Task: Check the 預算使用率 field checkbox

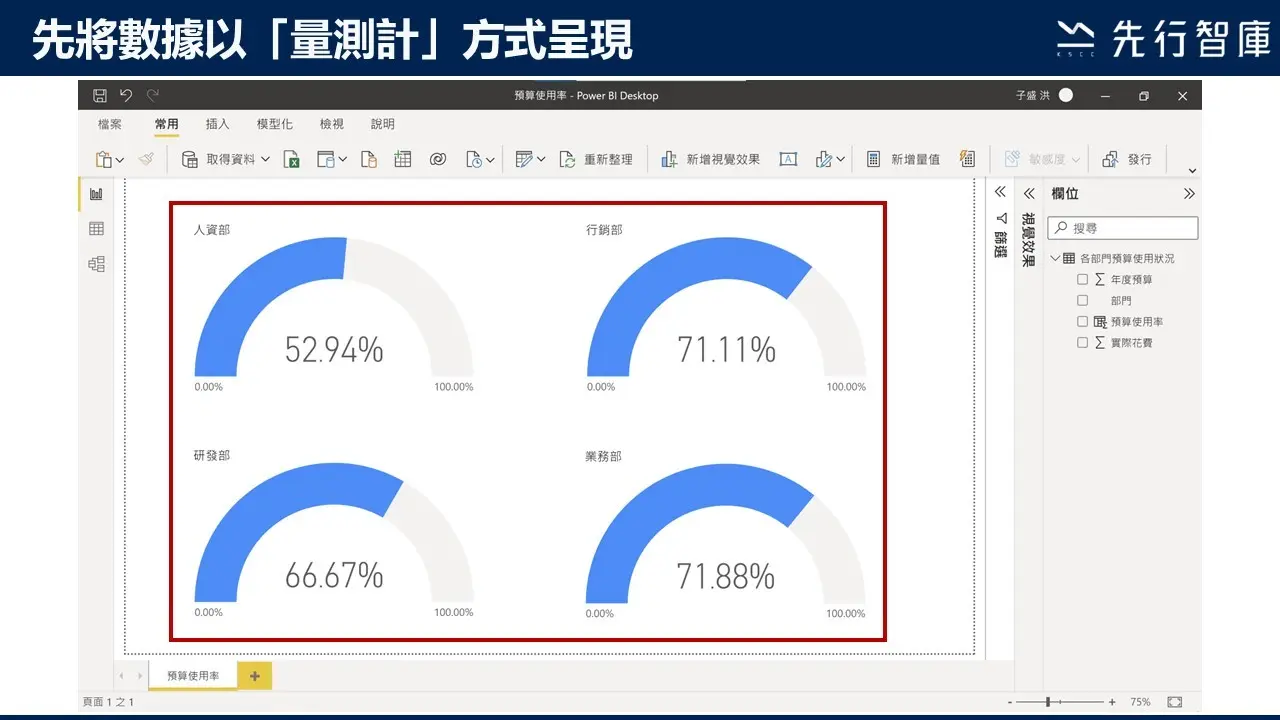Action: tap(1082, 322)
